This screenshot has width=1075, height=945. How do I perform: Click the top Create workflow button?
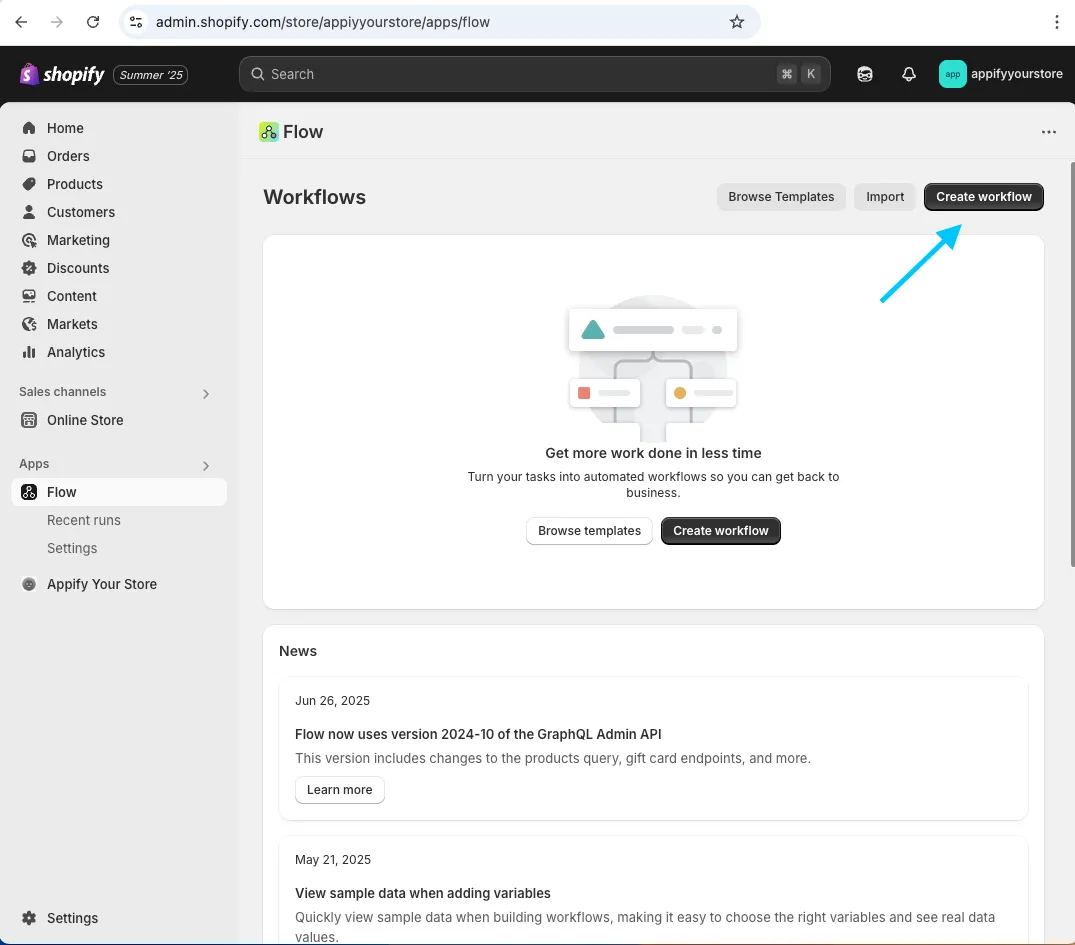click(984, 197)
